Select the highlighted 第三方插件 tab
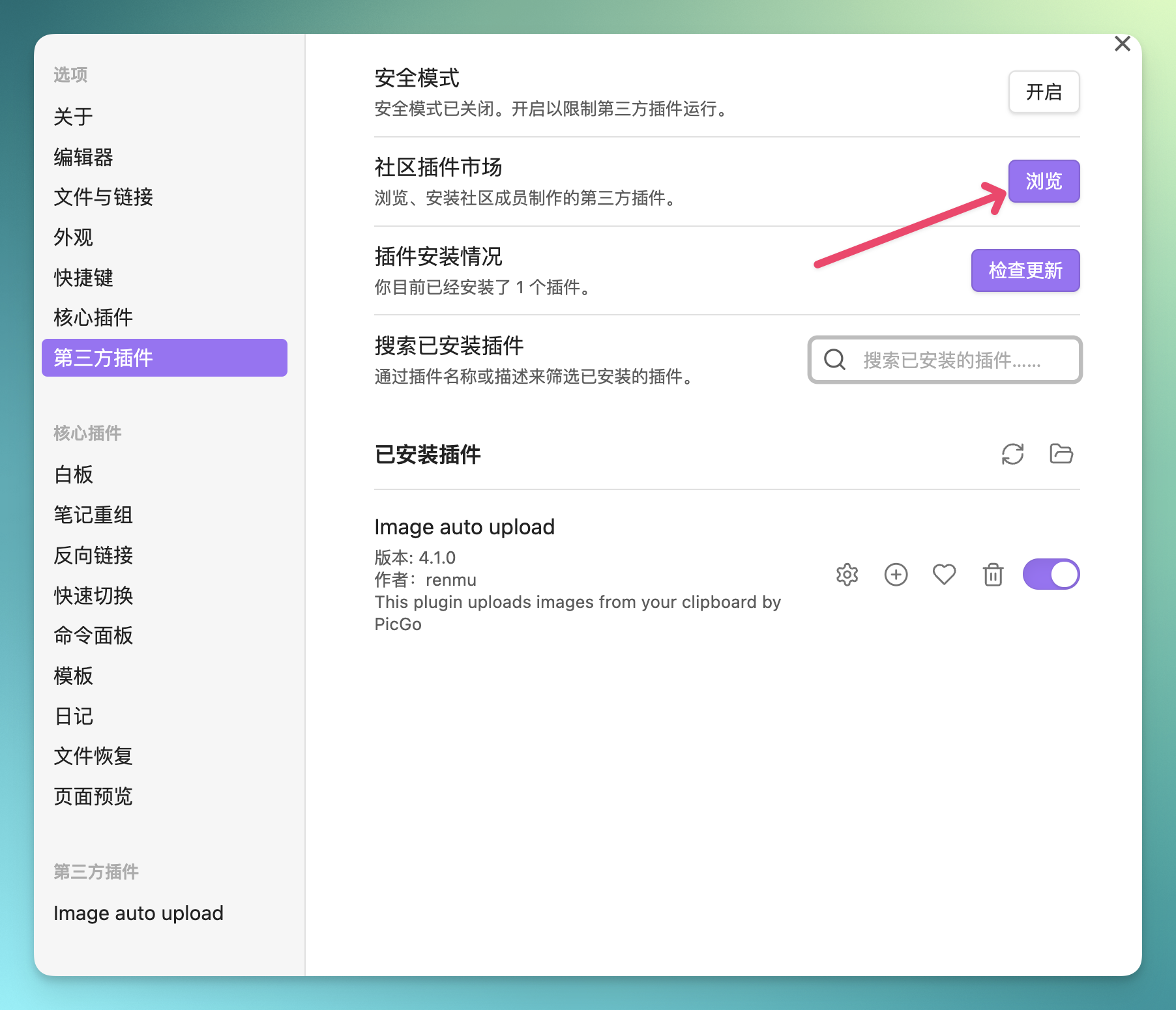 (164, 358)
